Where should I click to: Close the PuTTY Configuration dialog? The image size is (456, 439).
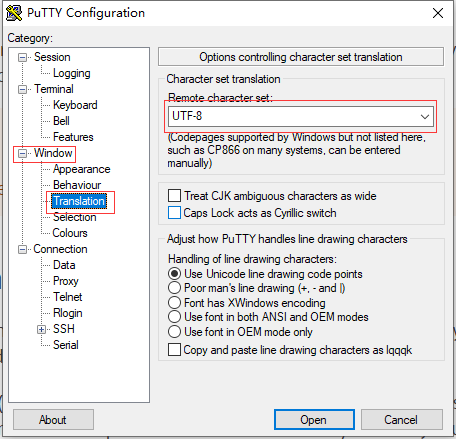tap(438, 13)
